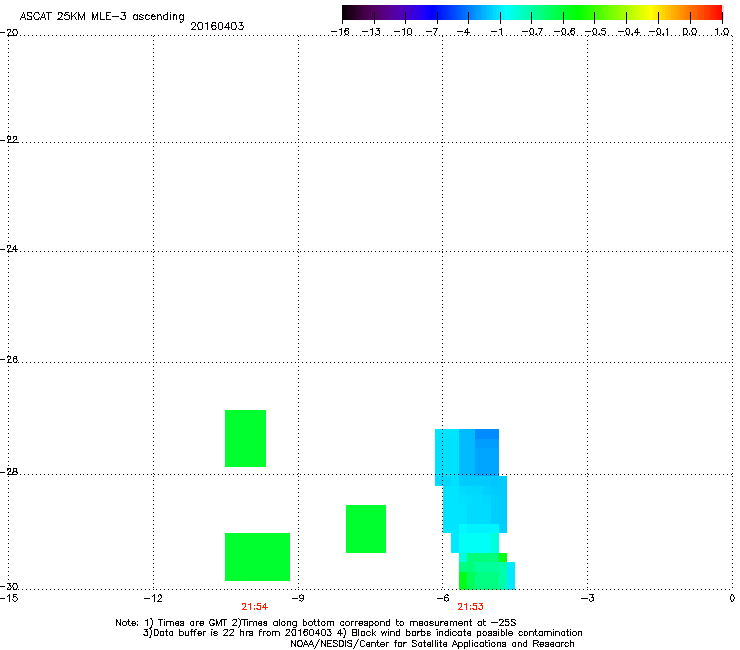Click the -12 longitude axis label
740x650 pixels.
point(153,599)
